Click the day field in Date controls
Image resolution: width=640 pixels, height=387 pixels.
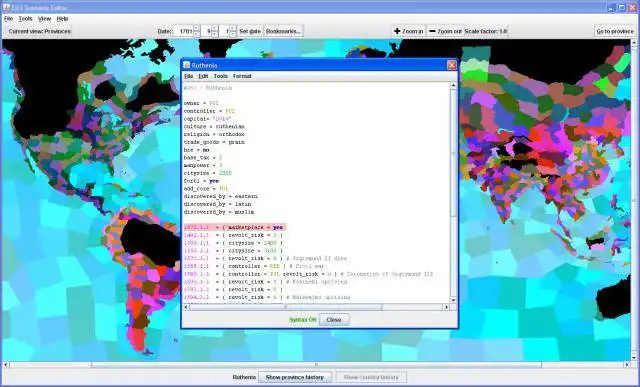(224, 31)
